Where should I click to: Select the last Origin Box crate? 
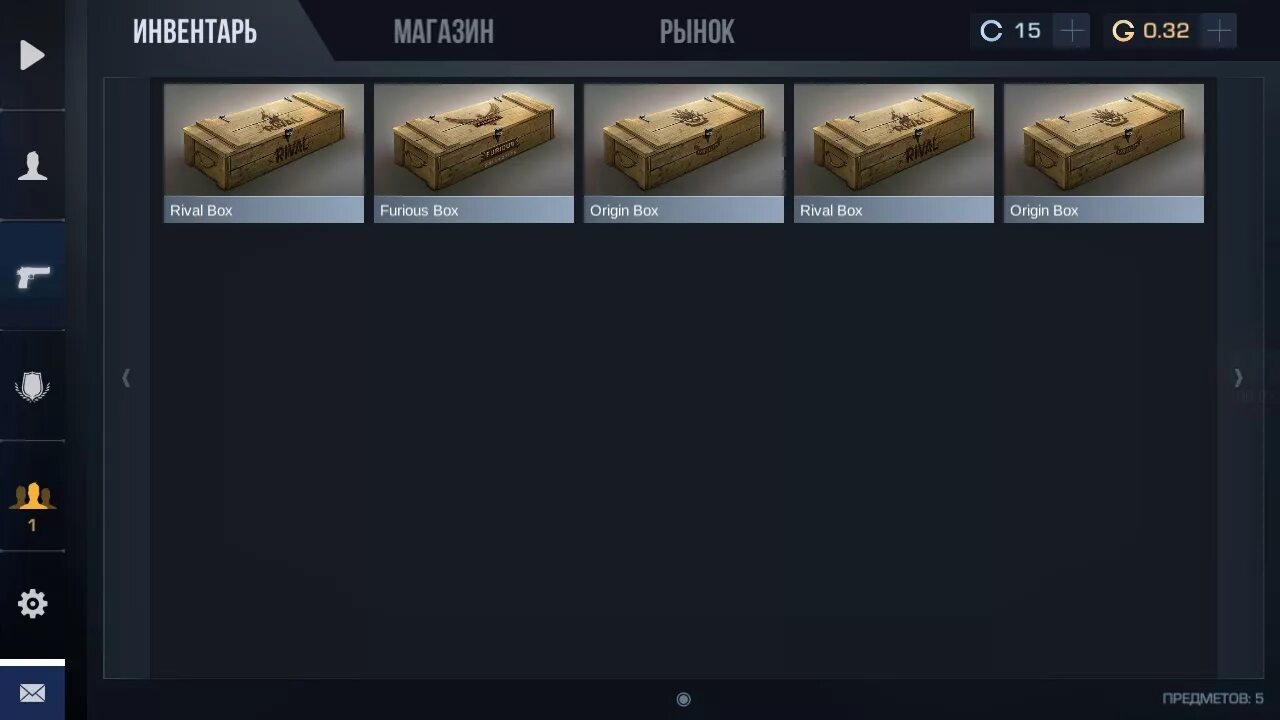pyautogui.click(x=1104, y=153)
